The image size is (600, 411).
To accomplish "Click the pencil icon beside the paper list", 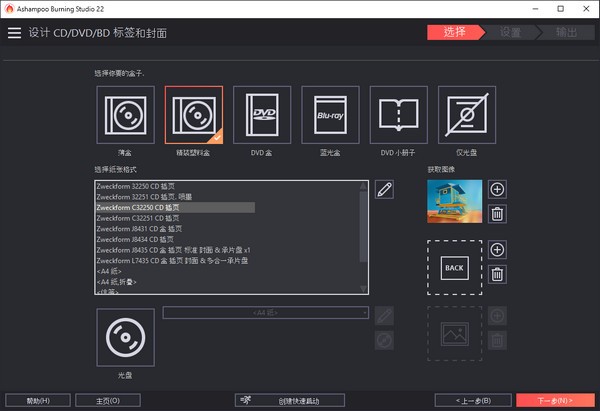I will 384,189.
